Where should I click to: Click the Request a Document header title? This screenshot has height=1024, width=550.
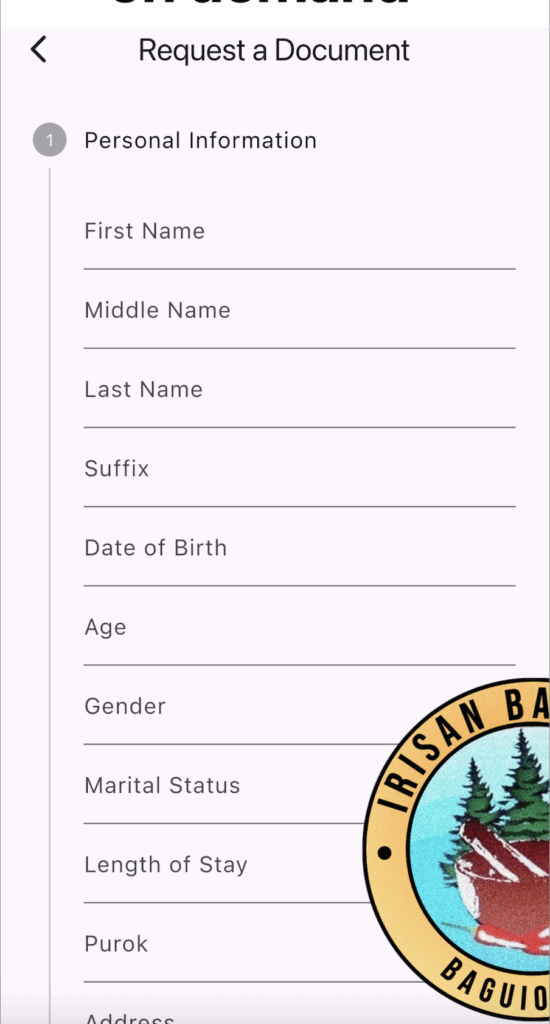click(274, 50)
